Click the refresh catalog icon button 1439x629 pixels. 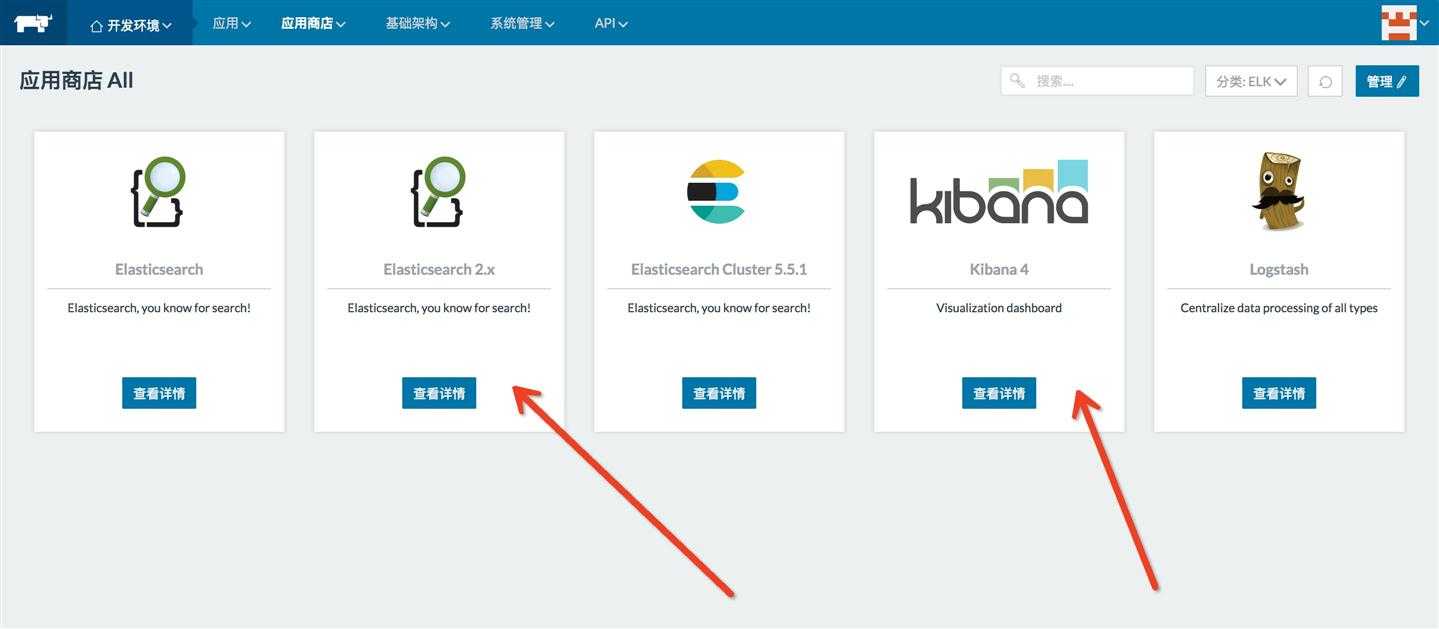pyautogui.click(x=1325, y=81)
